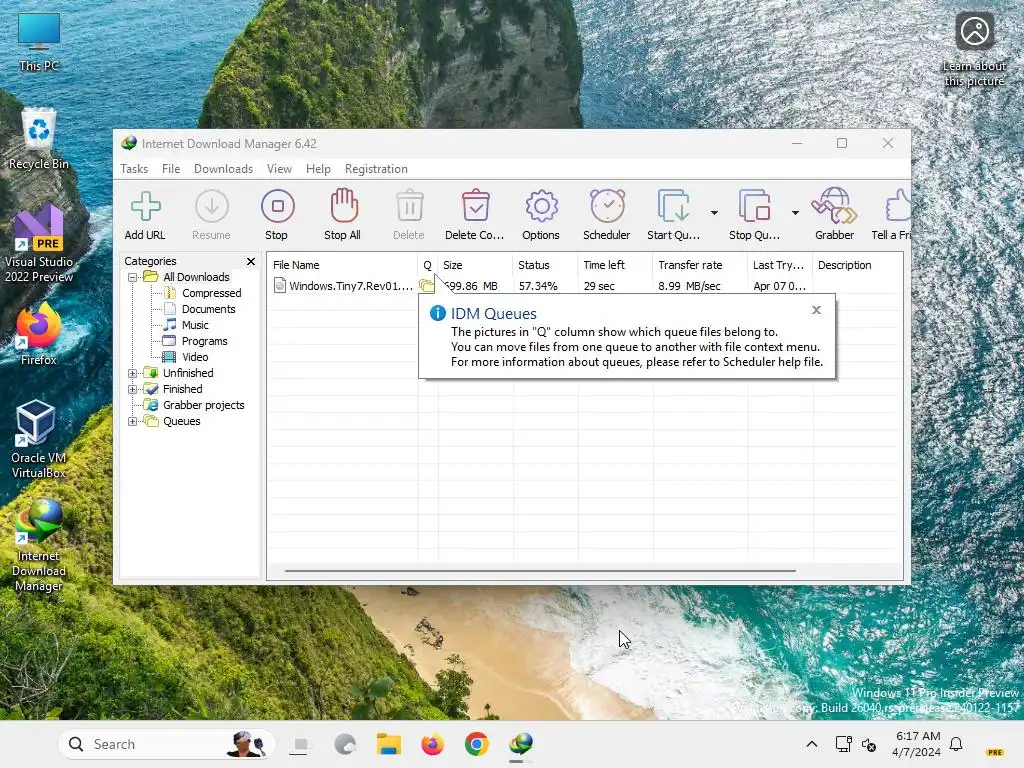Collapse the All Downloads tree node
The height and width of the screenshot is (768, 1024).
(133, 277)
